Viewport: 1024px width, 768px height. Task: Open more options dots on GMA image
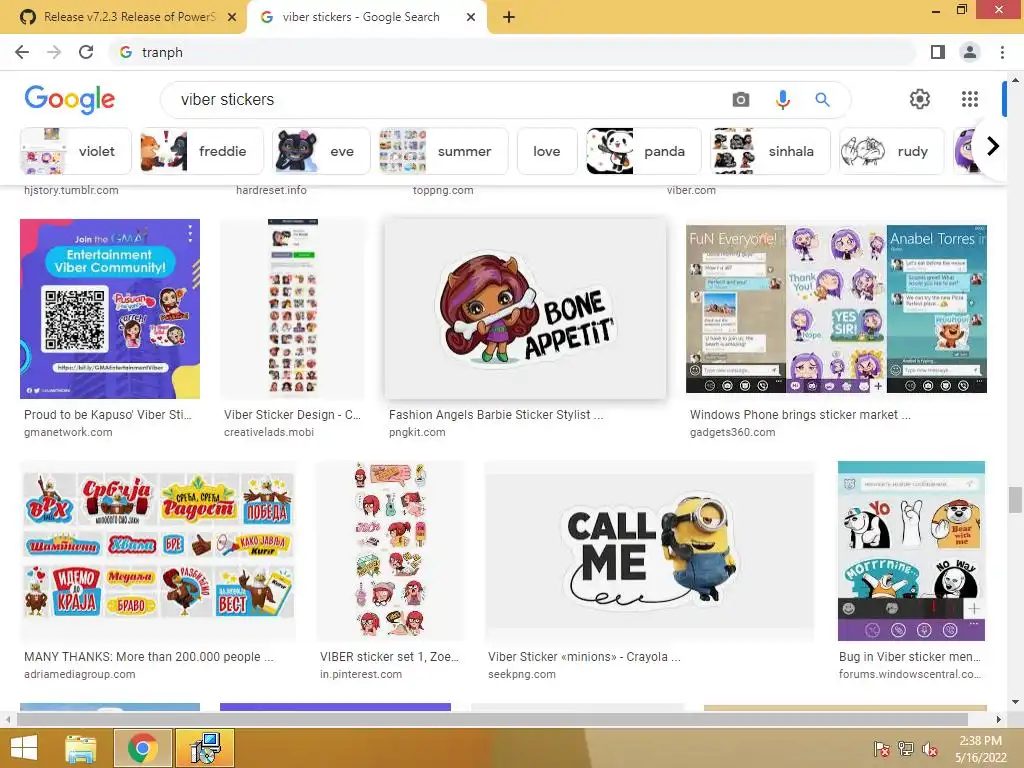[190, 232]
